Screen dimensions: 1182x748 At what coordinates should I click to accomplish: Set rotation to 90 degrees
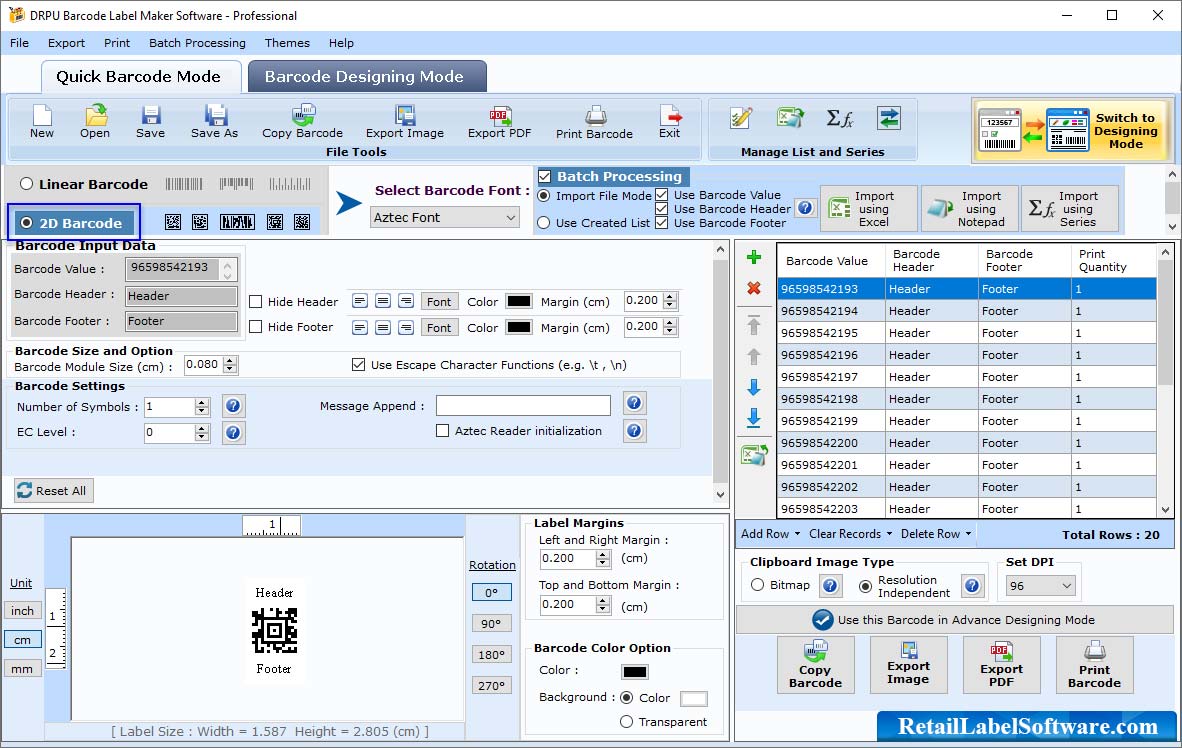[x=491, y=624]
